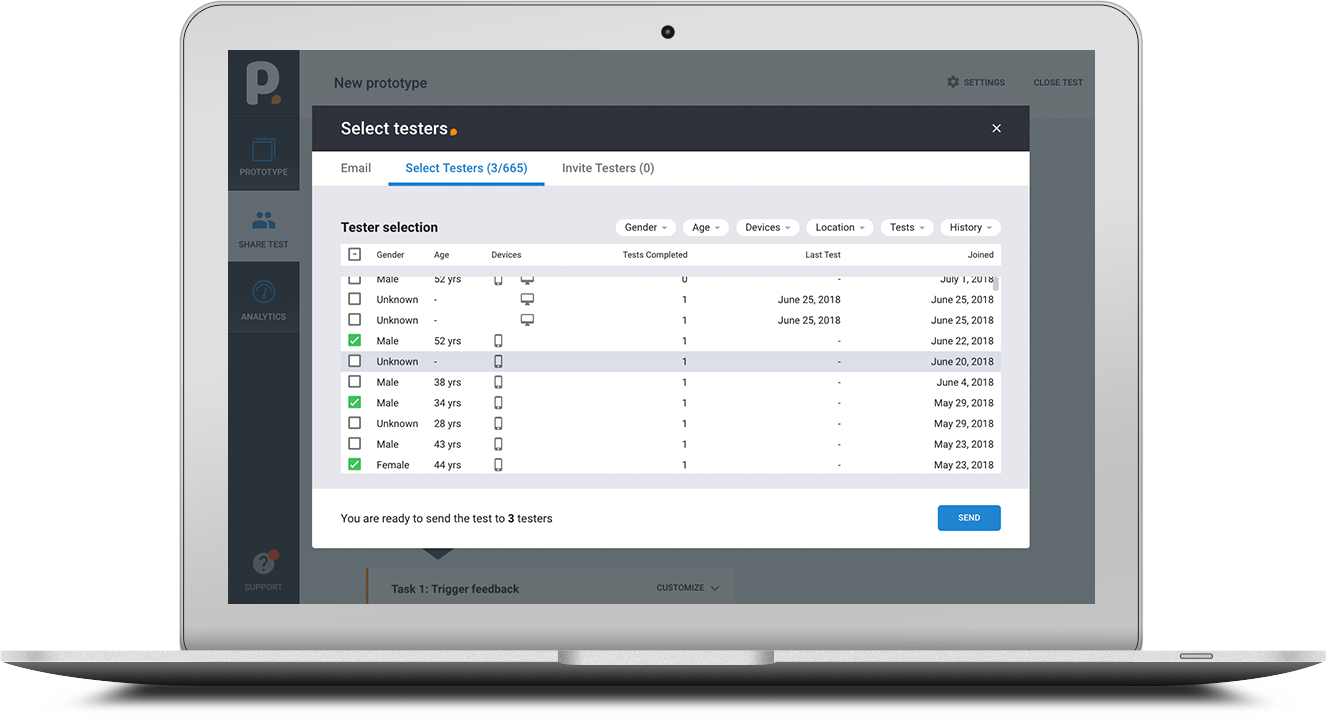Check the Unknown 28 yrs tester
Viewport: 1327px width, 716px height.
click(x=354, y=423)
